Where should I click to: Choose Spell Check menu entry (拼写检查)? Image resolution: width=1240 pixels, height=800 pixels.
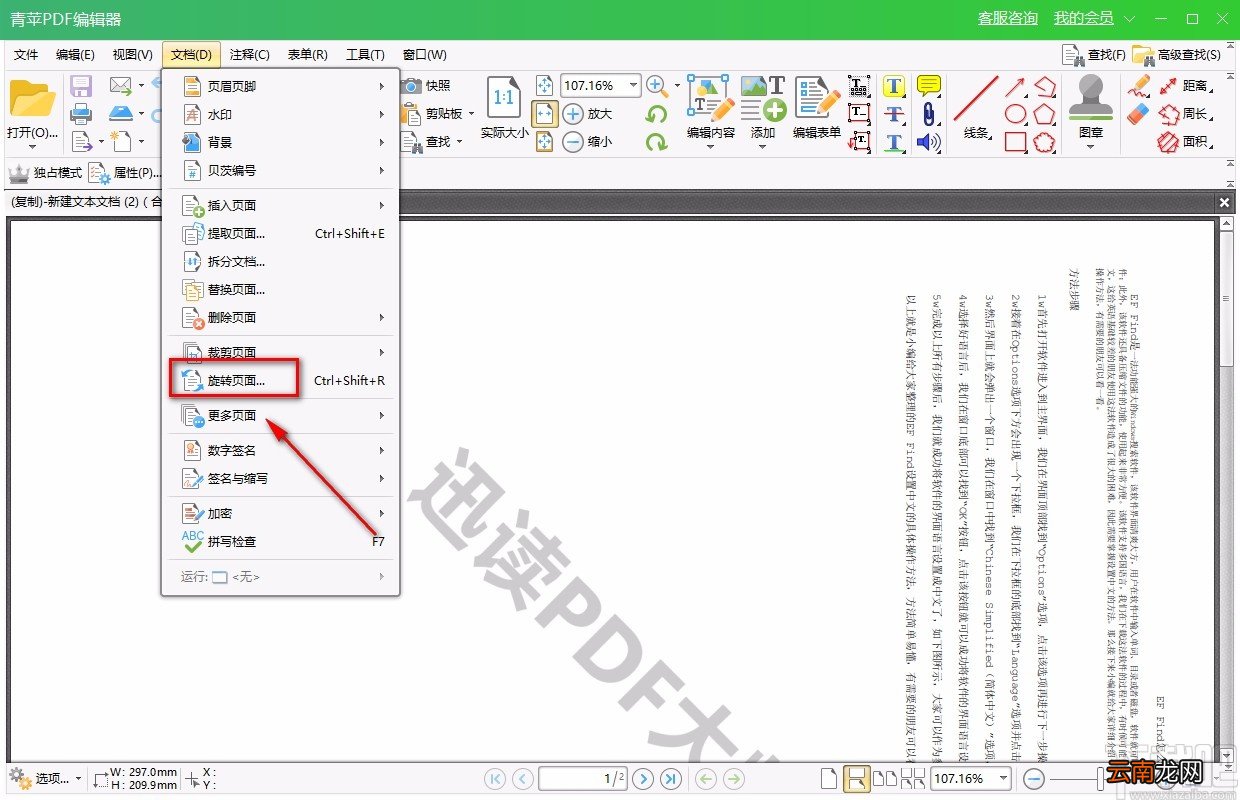pyautogui.click(x=281, y=542)
